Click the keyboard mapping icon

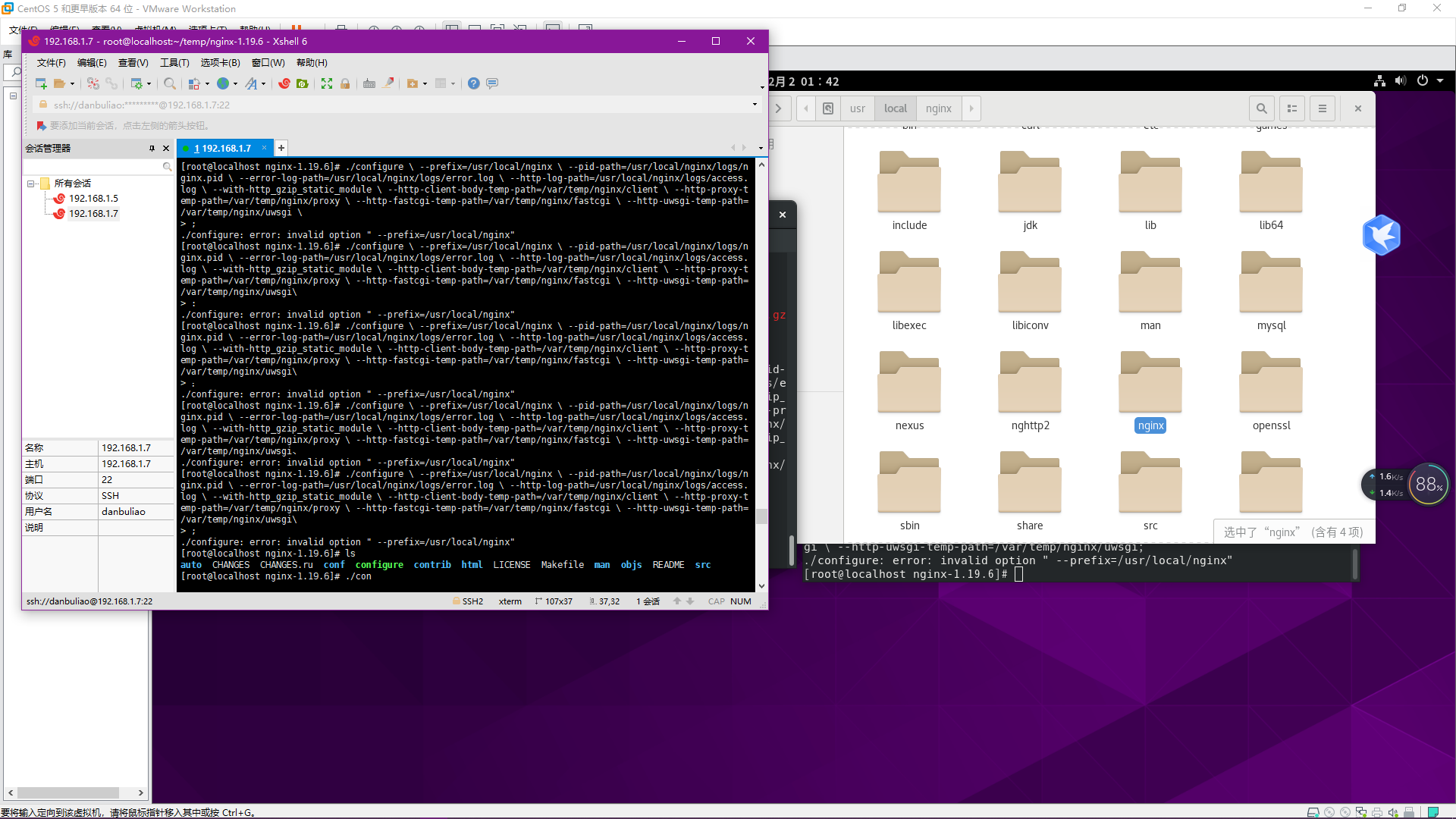point(369,83)
